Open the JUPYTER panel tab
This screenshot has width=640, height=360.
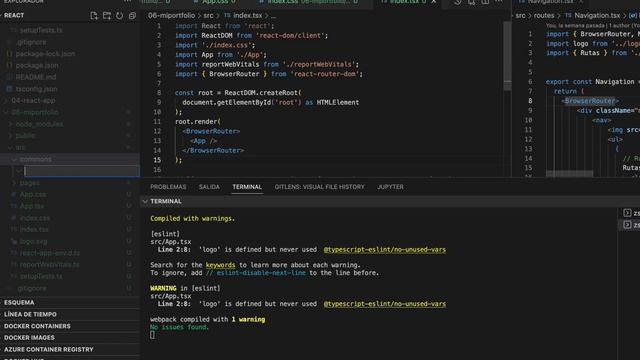click(390, 187)
